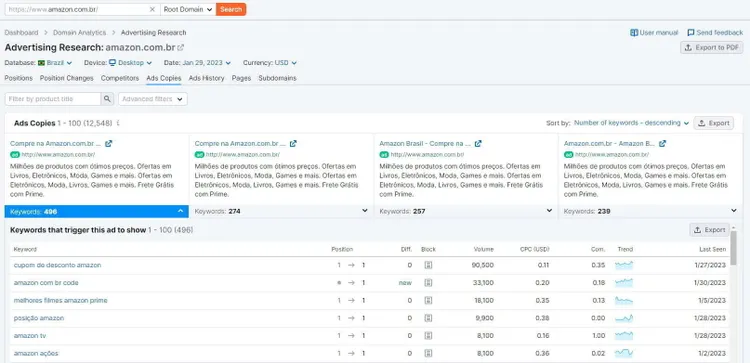
Task: Click block icon for posição amazon row
Action: pyautogui.click(x=428, y=318)
